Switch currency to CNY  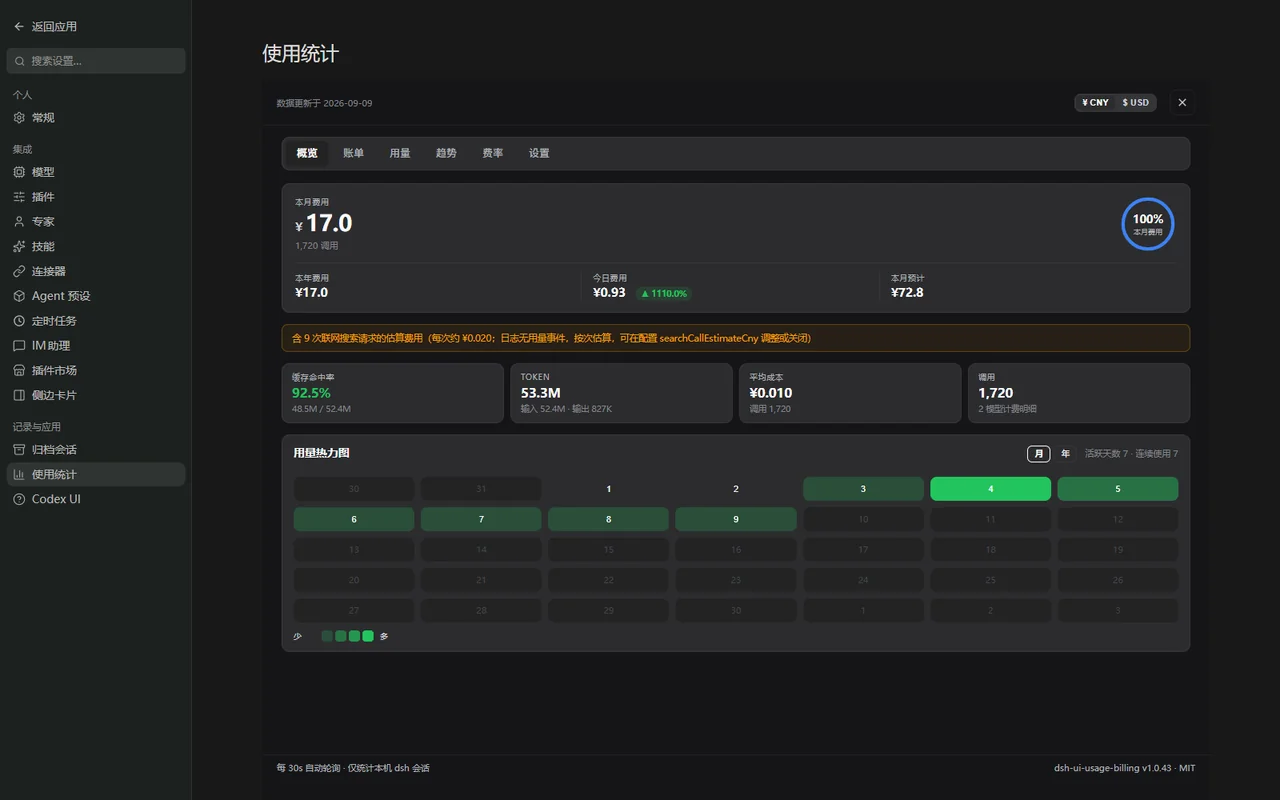pos(1095,103)
